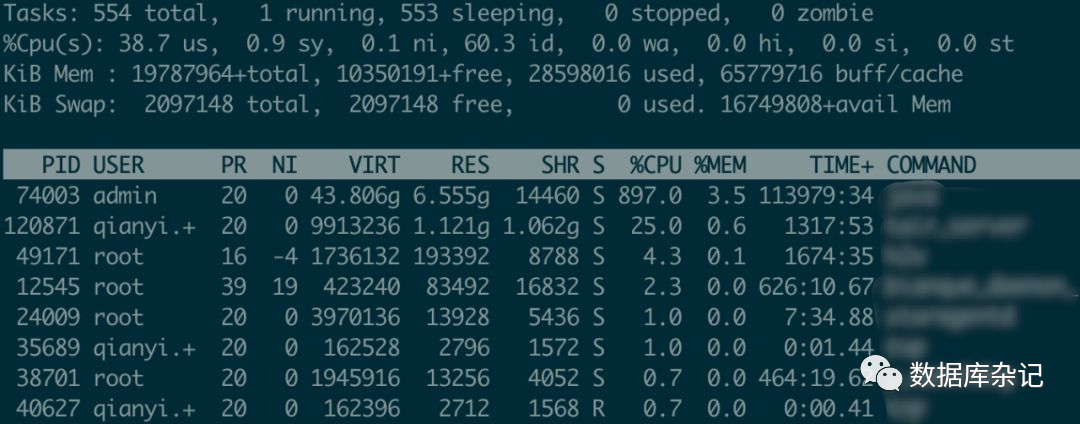
Task: Select the 897.0 CPU usage value
Action: click(x=650, y=196)
